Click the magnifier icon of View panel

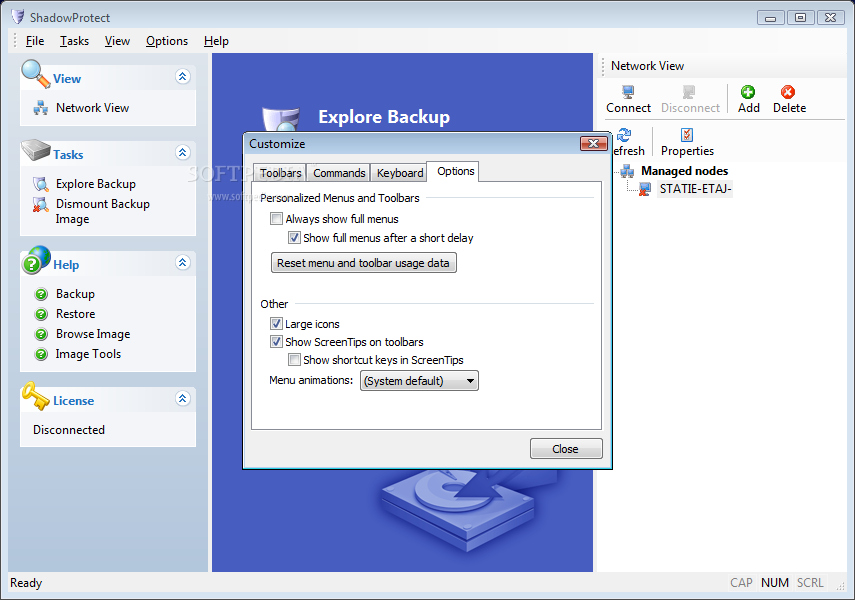coord(35,74)
